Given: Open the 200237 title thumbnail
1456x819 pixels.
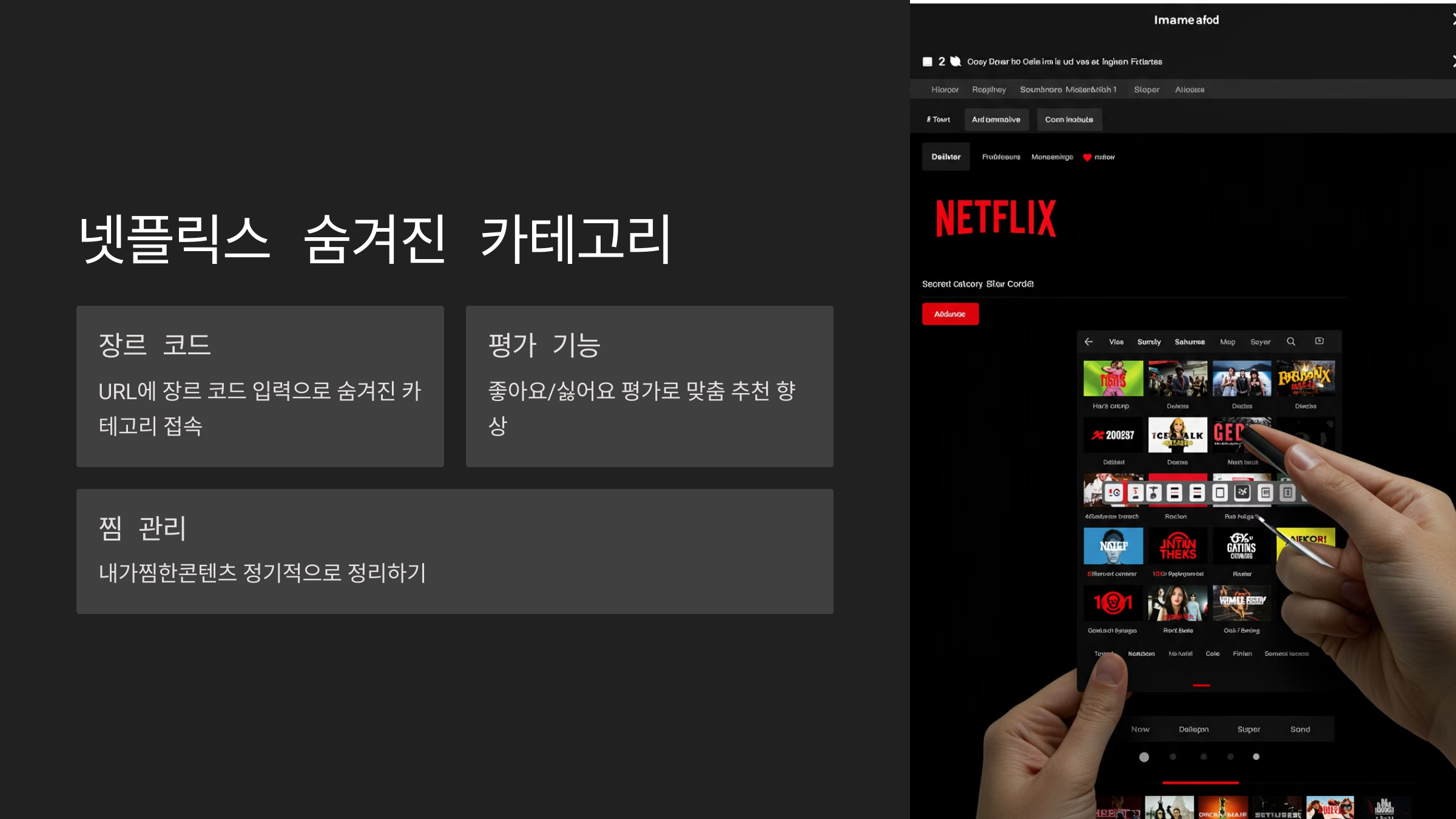Looking at the screenshot, I should pos(1113,434).
